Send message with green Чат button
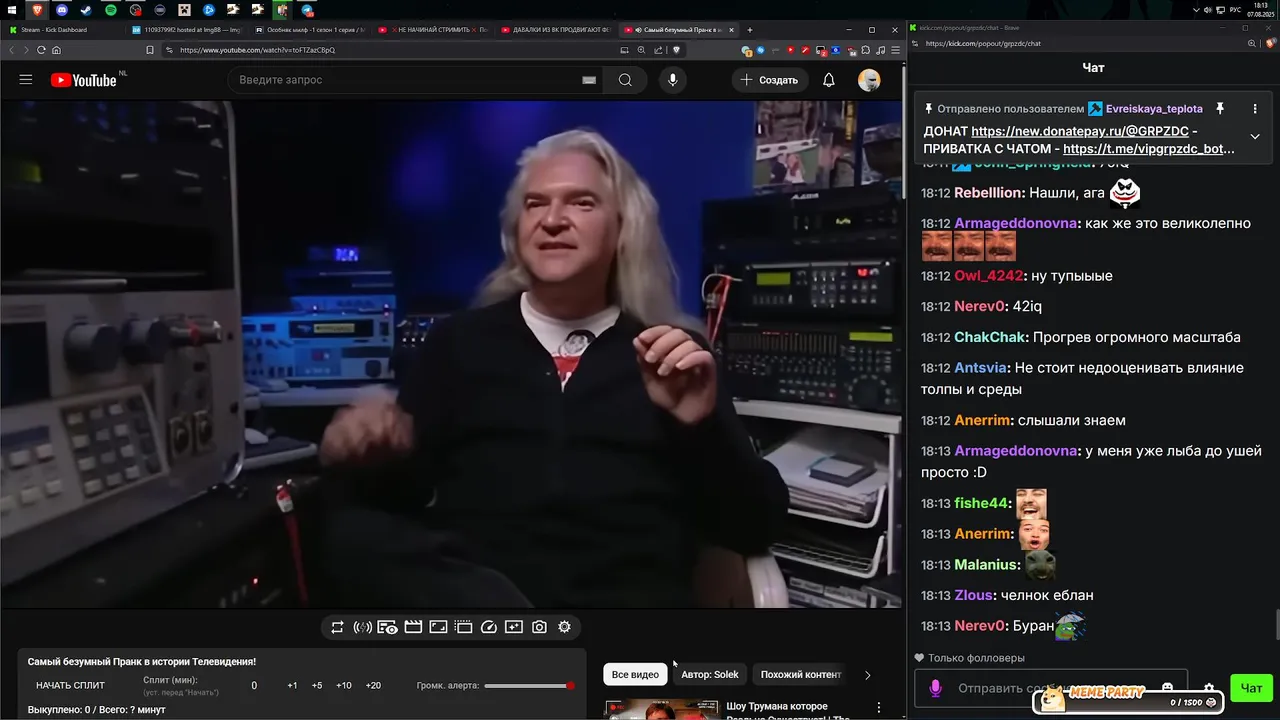This screenshot has height=720, width=1280. tap(1251, 688)
